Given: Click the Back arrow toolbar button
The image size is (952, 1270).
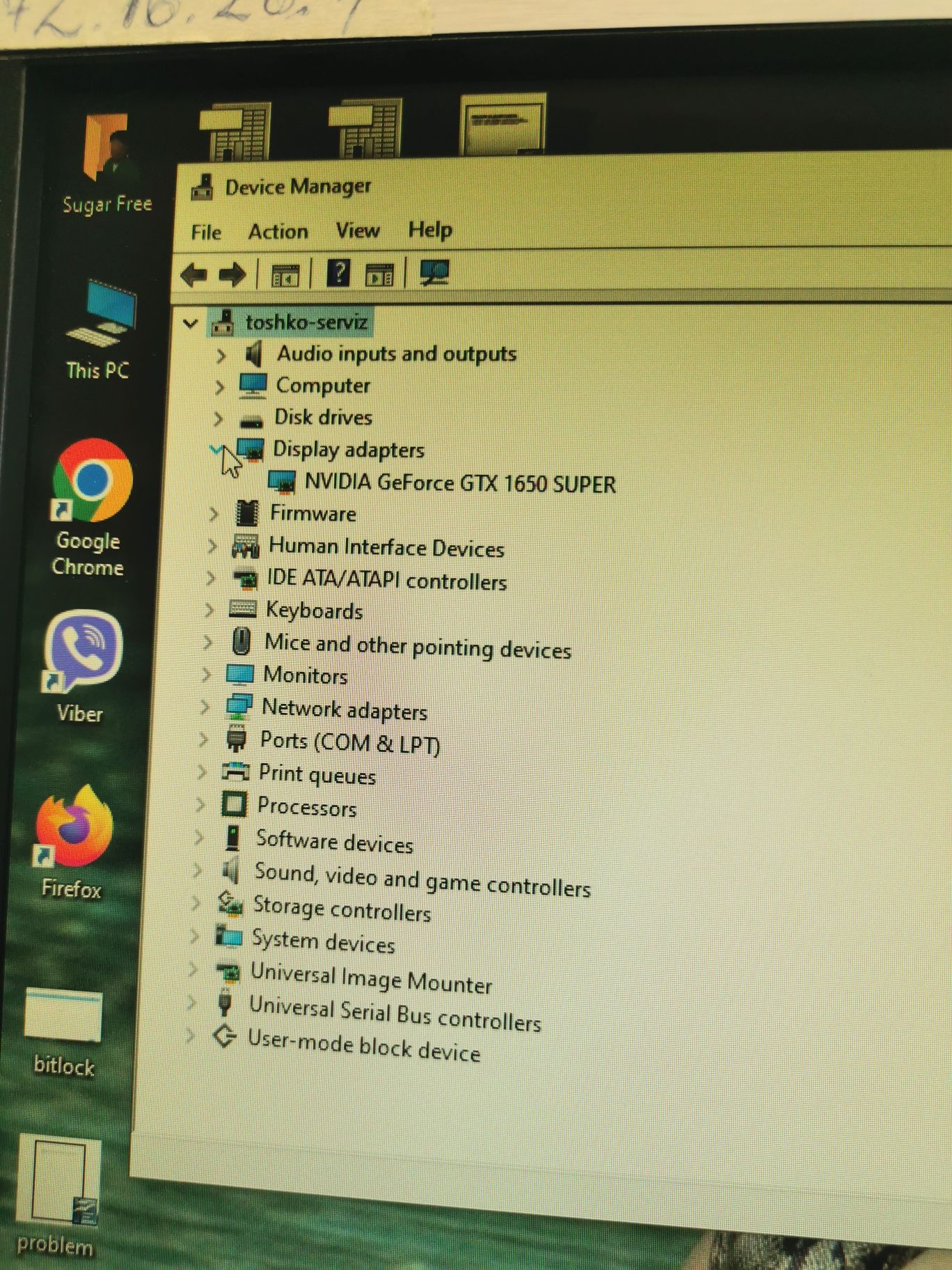Looking at the screenshot, I should pyautogui.click(x=194, y=275).
